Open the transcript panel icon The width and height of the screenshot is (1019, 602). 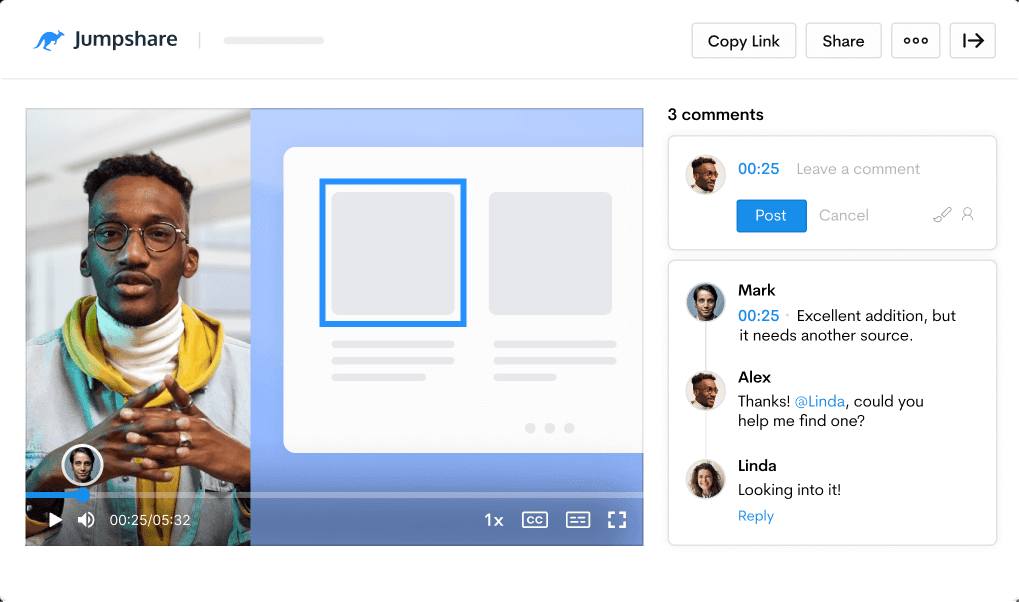point(577,520)
